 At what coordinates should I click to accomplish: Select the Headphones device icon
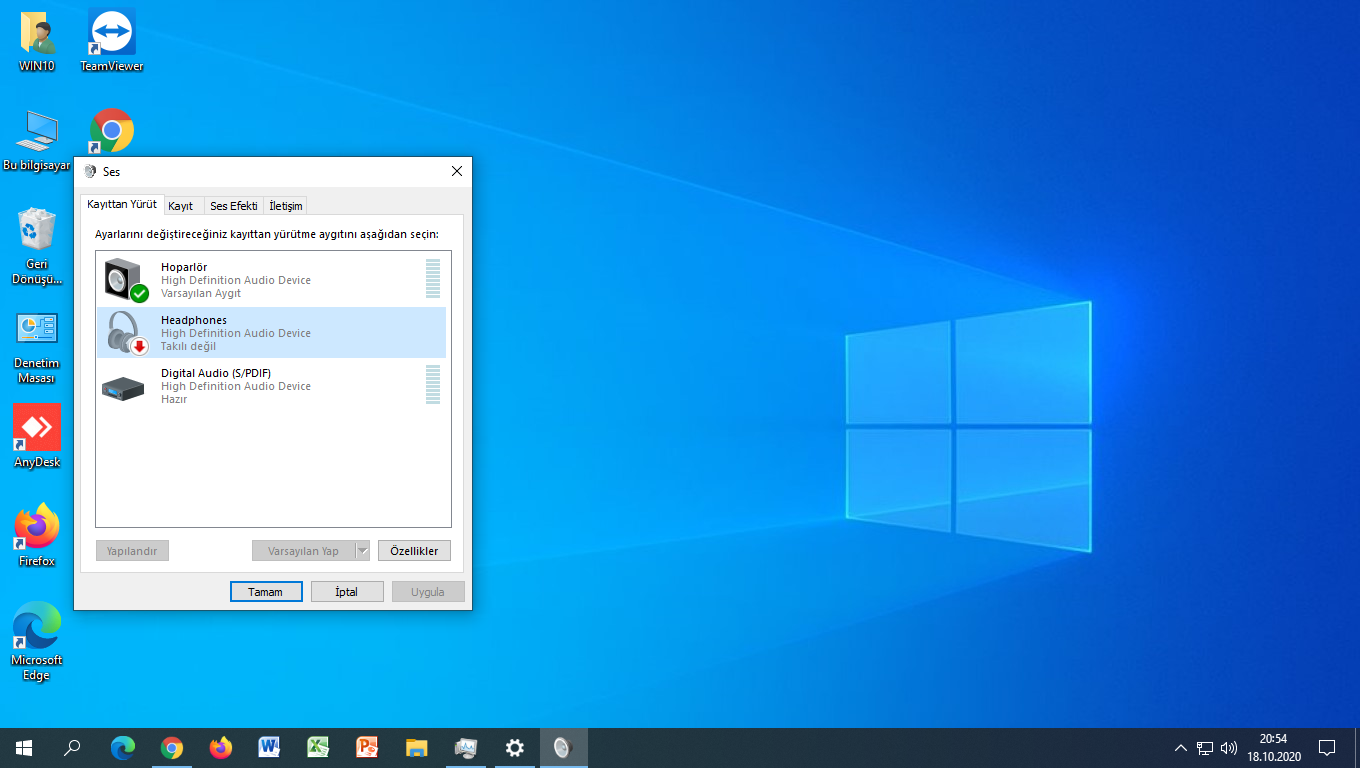click(x=125, y=333)
